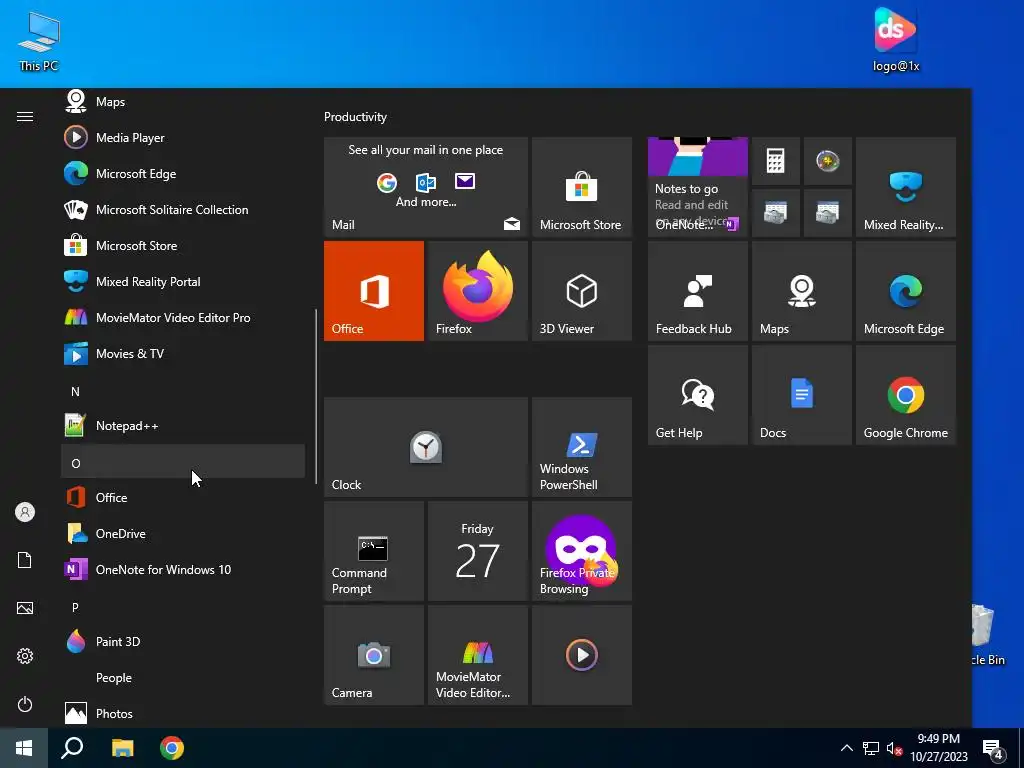This screenshot has height=768, width=1024.
Task: Open Maps from the app list
Action: click(183, 102)
